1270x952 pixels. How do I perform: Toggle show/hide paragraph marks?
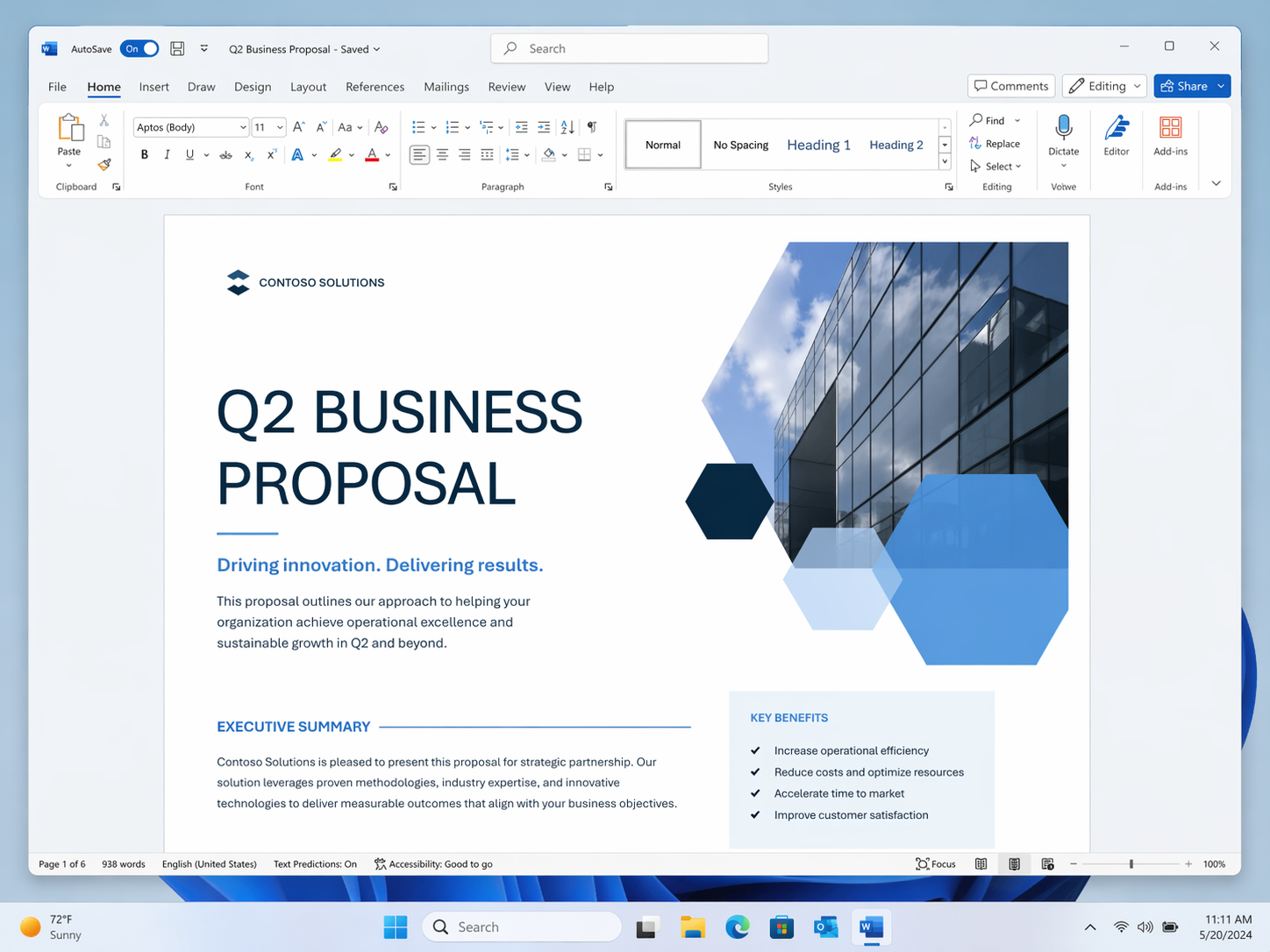point(592,127)
